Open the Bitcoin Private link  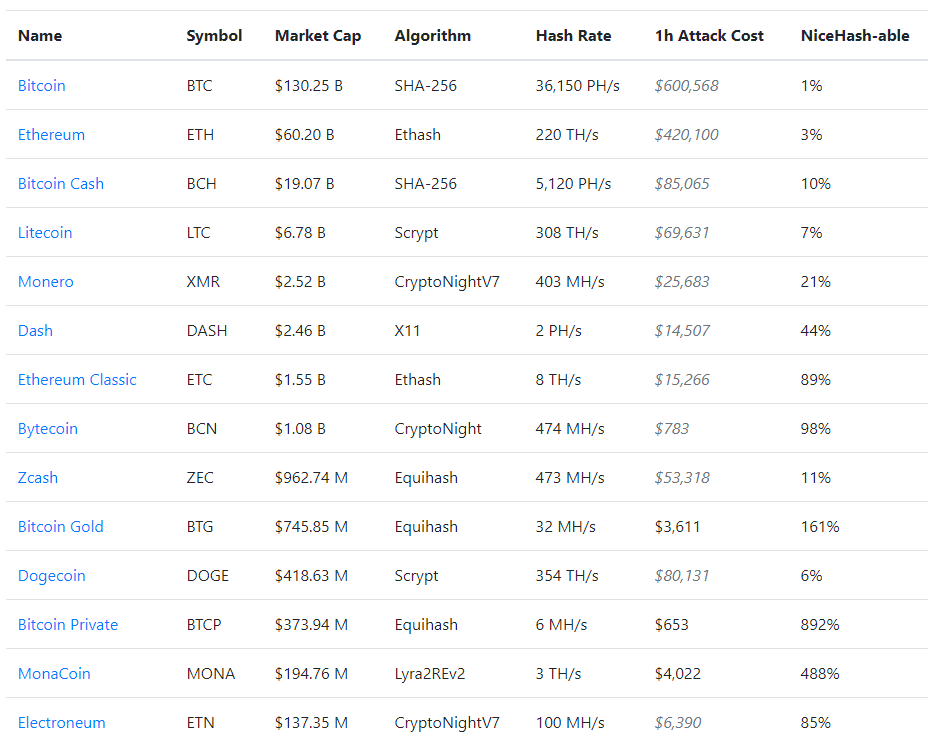68,625
